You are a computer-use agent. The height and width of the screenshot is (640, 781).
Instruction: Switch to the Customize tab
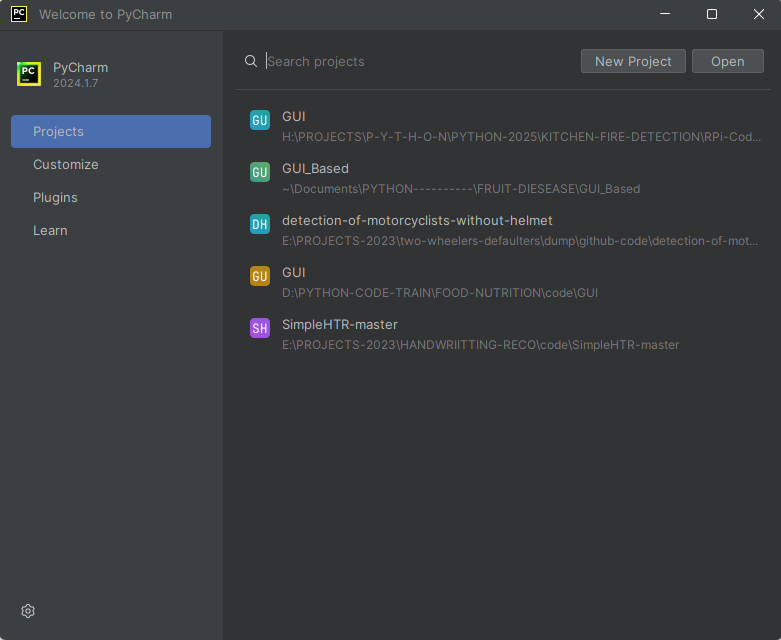[111, 164]
